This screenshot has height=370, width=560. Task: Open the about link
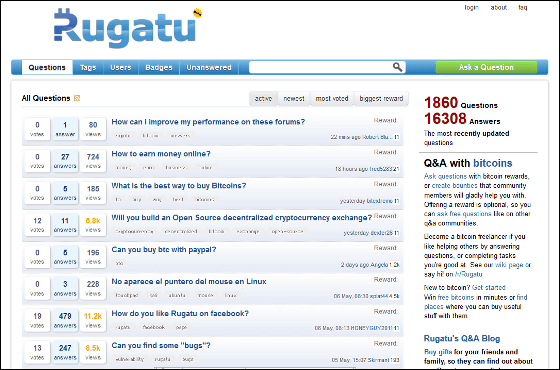click(499, 8)
